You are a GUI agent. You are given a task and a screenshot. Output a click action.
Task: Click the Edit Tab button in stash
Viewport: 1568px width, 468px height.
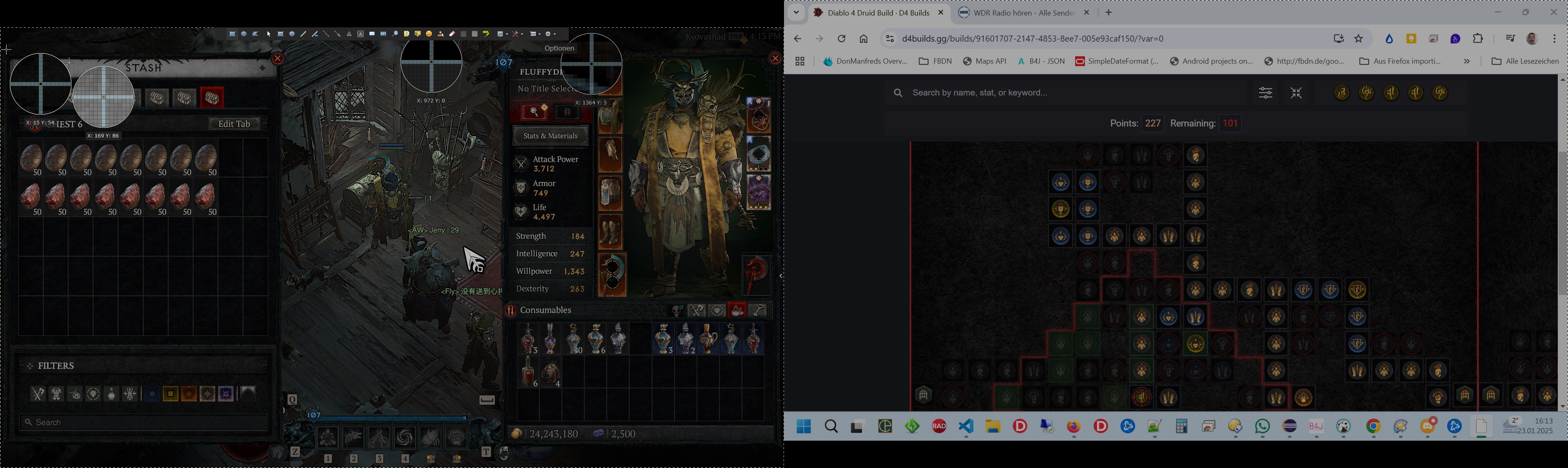[x=234, y=124]
